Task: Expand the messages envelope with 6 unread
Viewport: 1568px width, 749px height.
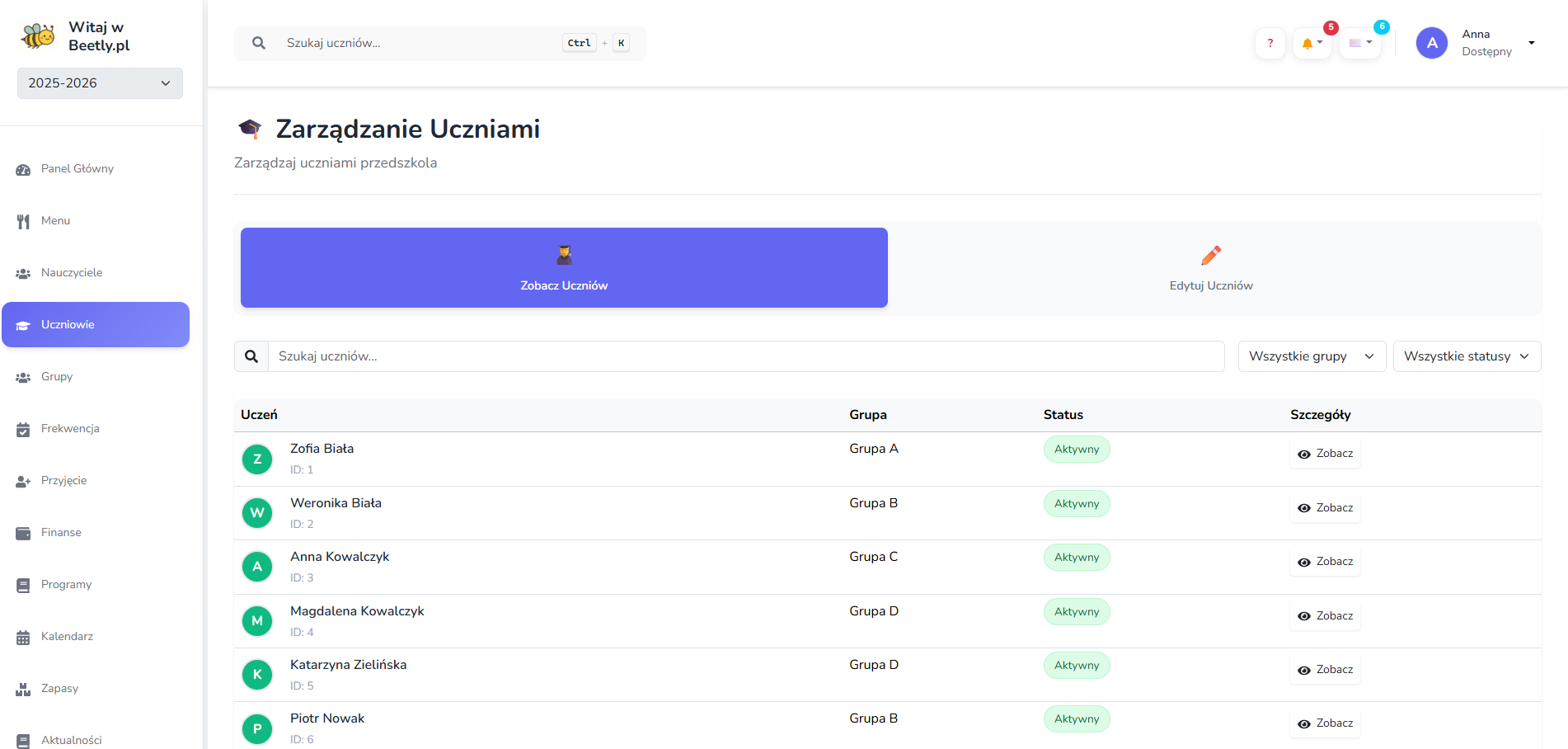Action: pyautogui.click(x=1359, y=43)
